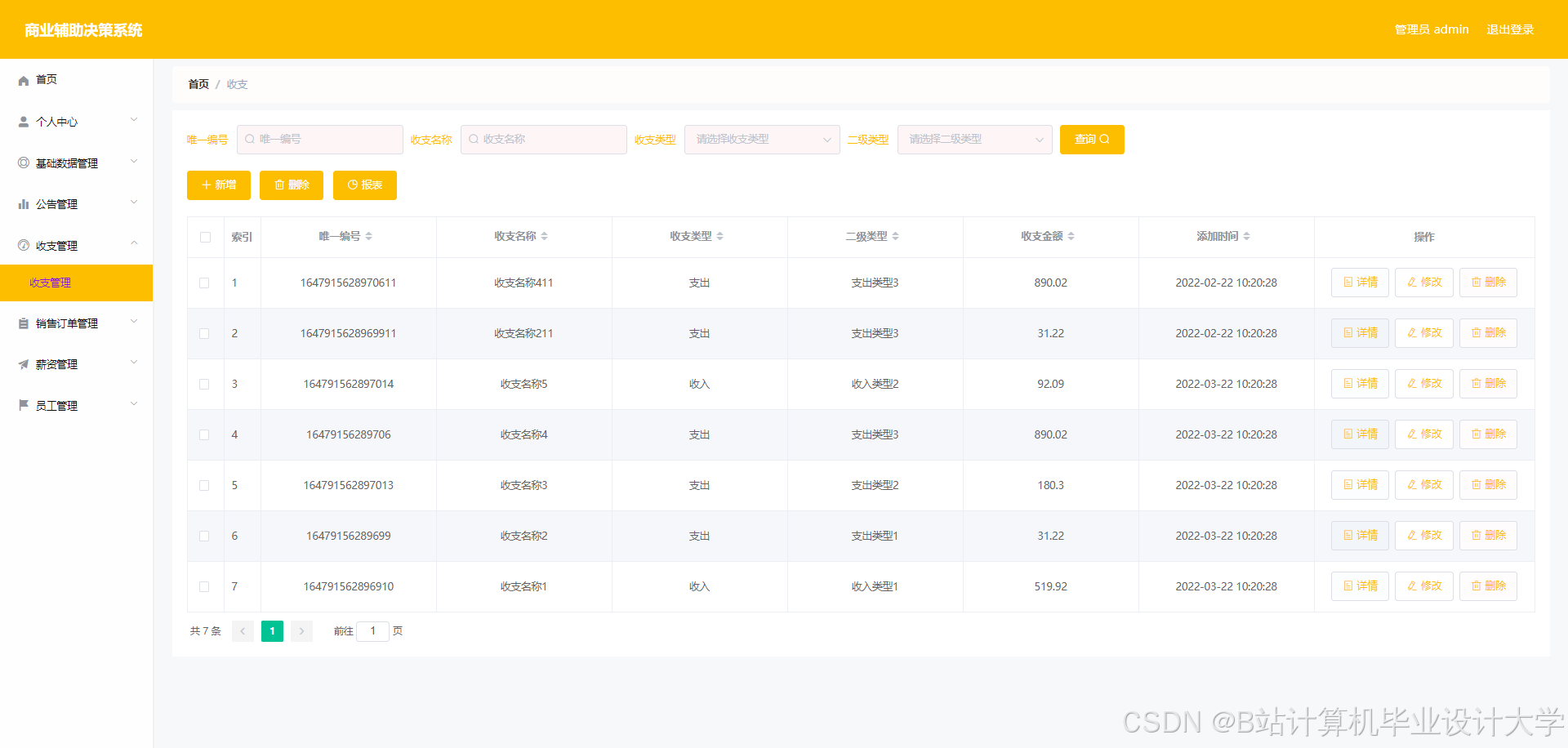Screen dimensions: 1568x748
Task: Focus the 收支名称 search input
Action: coord(544,140)
